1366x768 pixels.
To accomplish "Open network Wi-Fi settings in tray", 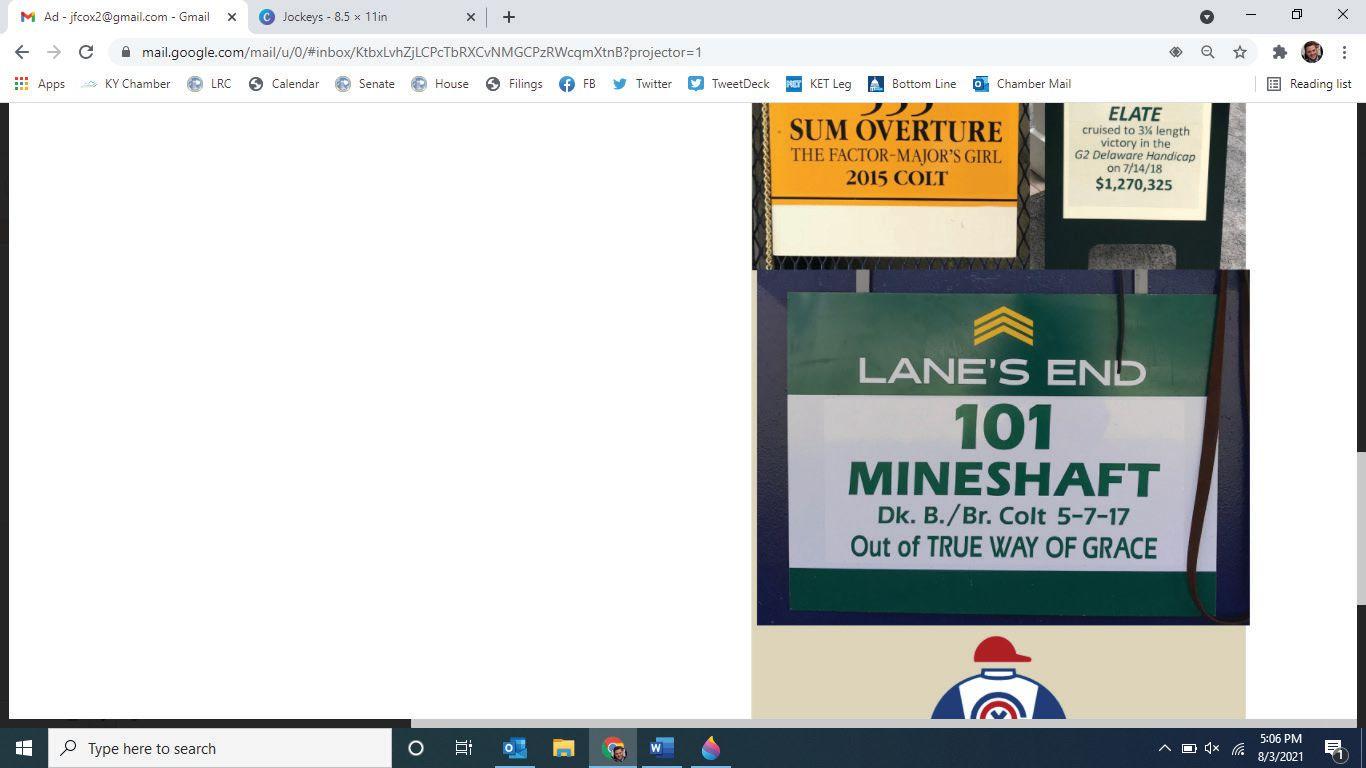I will 1238,748.
